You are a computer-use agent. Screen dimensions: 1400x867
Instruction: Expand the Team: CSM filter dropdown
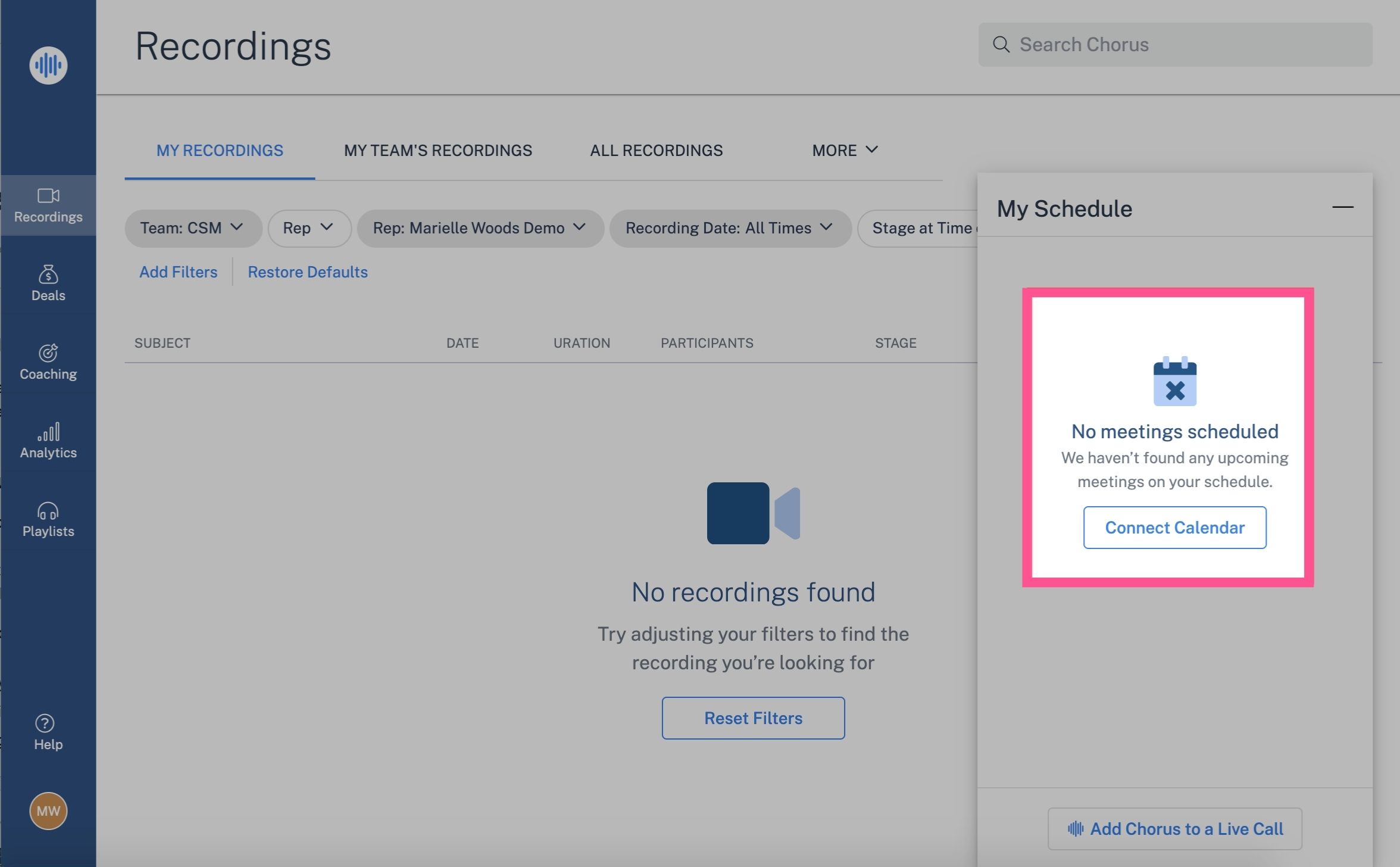pos(192,228)
